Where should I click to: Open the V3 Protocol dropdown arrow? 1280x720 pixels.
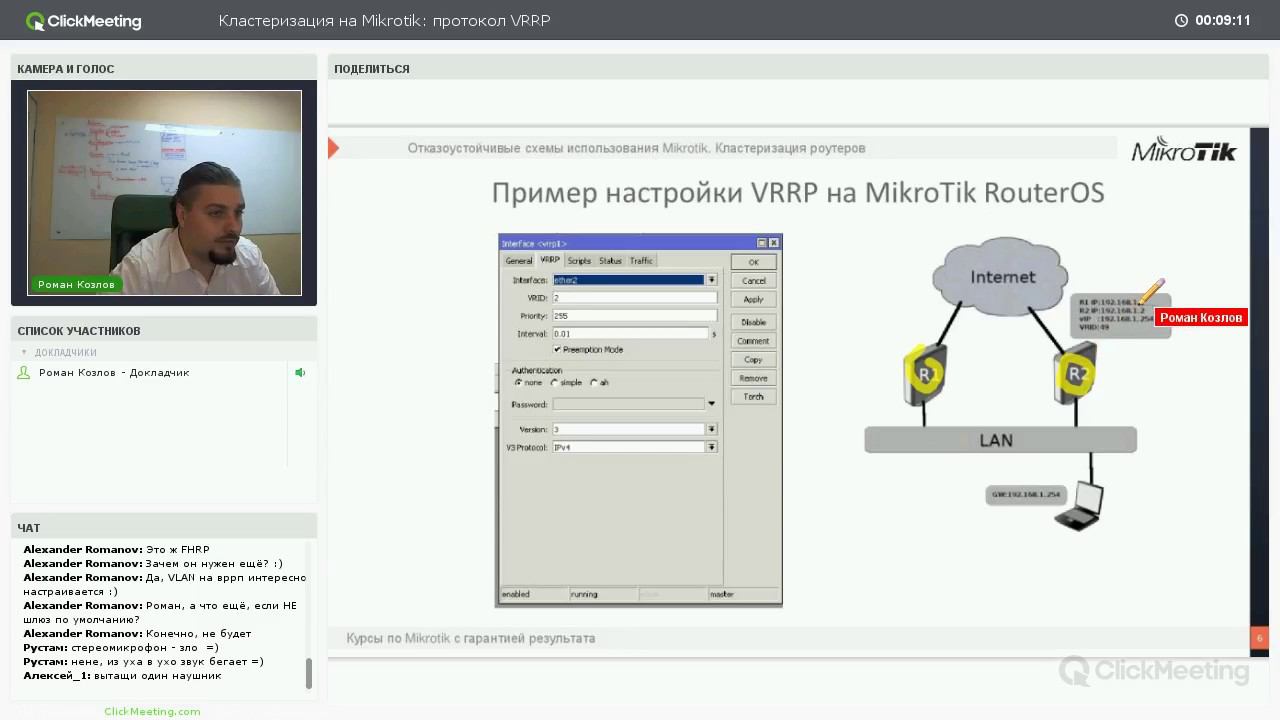pyautogui.click(x=712, y=447)
